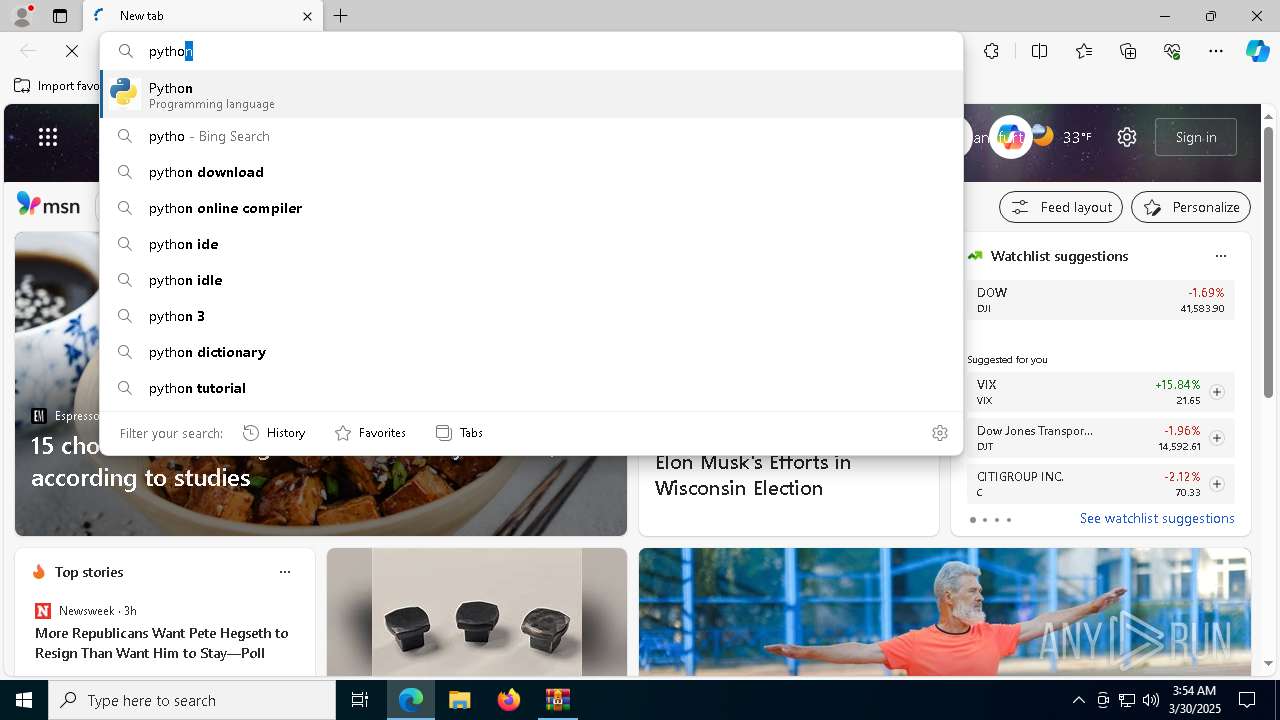
Task: Open the Windows Start menu
Action: pyautogui.click(x=24, y=700)
